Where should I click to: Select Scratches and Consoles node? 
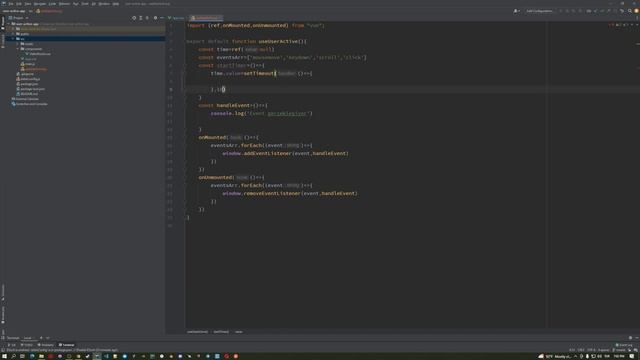pyautogui.click(x=29, y=104)
